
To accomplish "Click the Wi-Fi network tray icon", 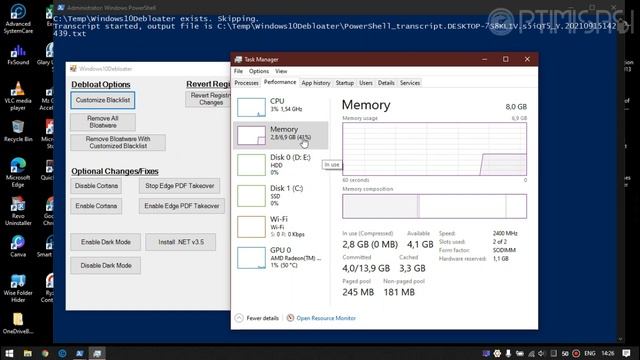I will pos(531,353).
